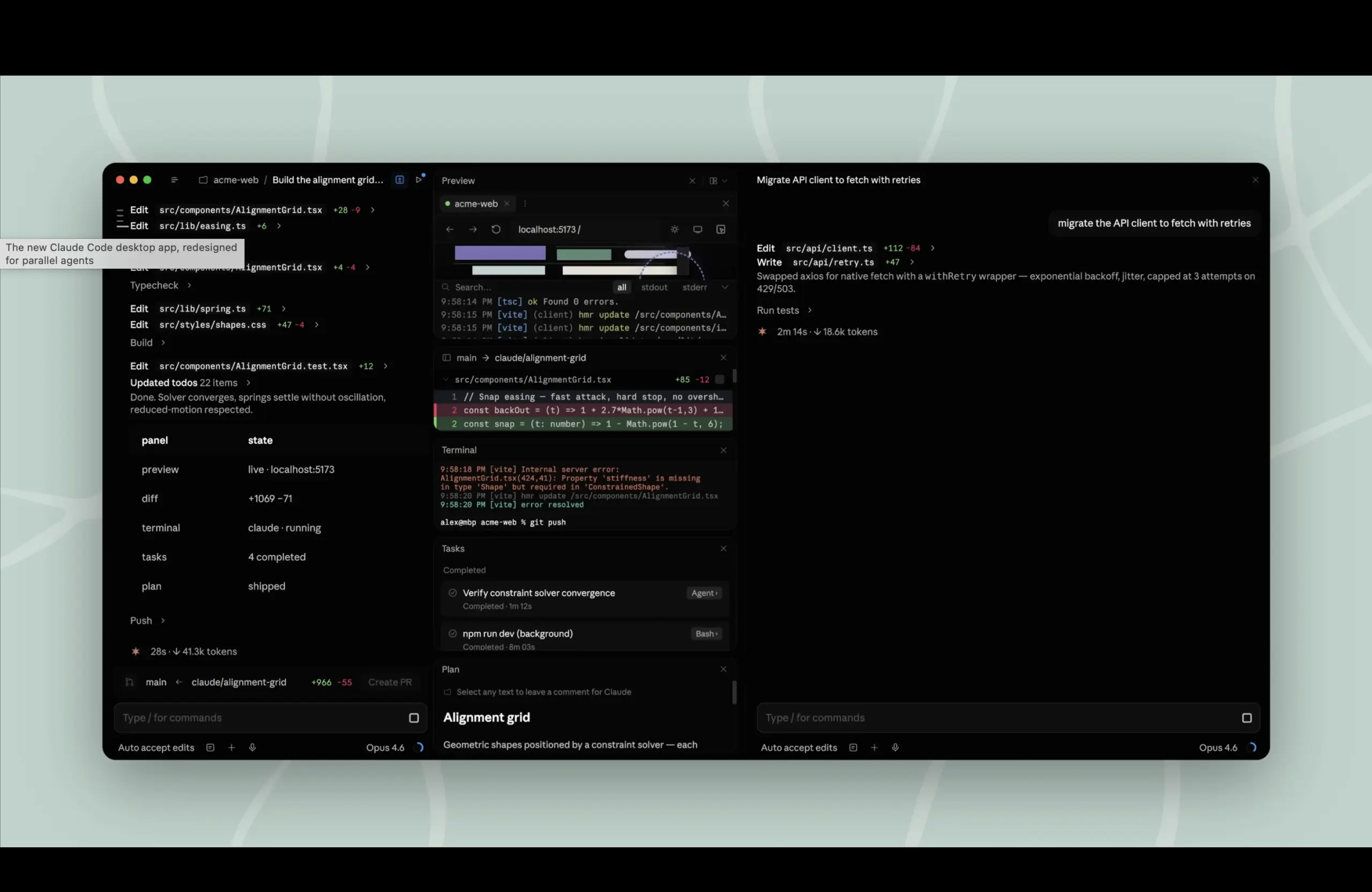Select the stderr log filter tab
This screenshot has height=892, width=1372.
coord(694,287)
